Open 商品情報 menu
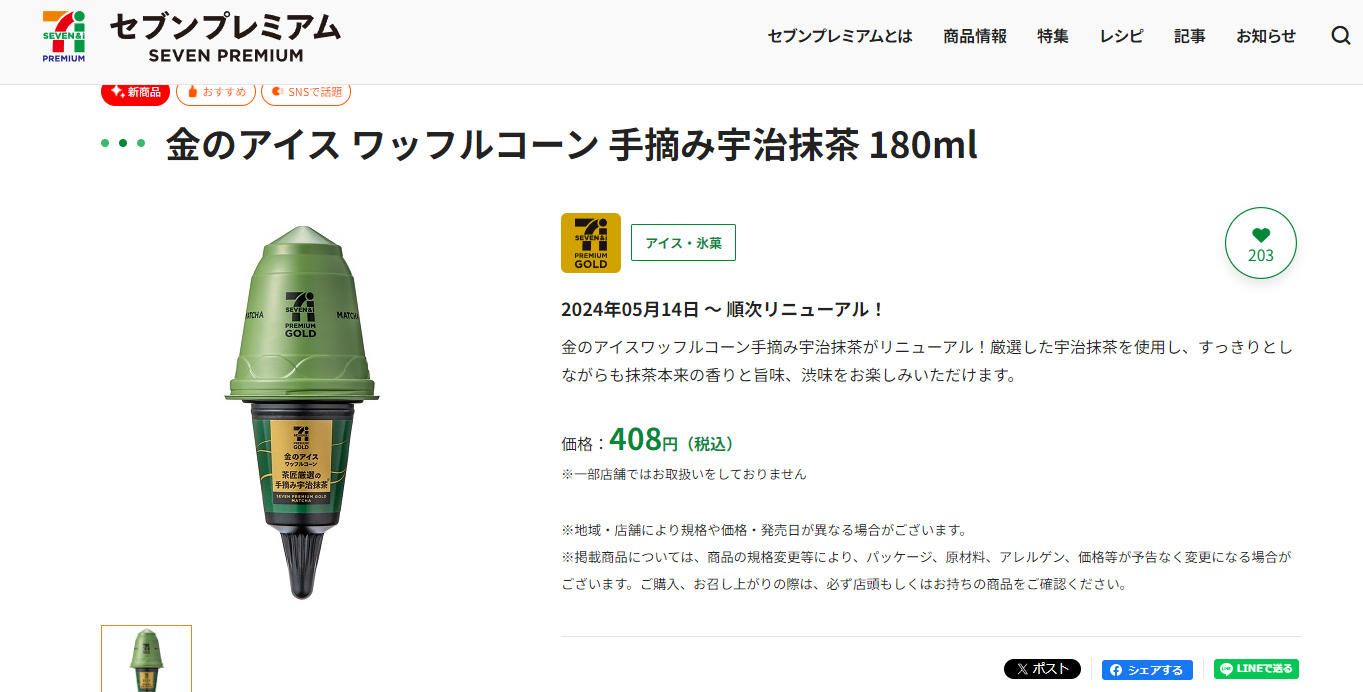 point(975,36)
